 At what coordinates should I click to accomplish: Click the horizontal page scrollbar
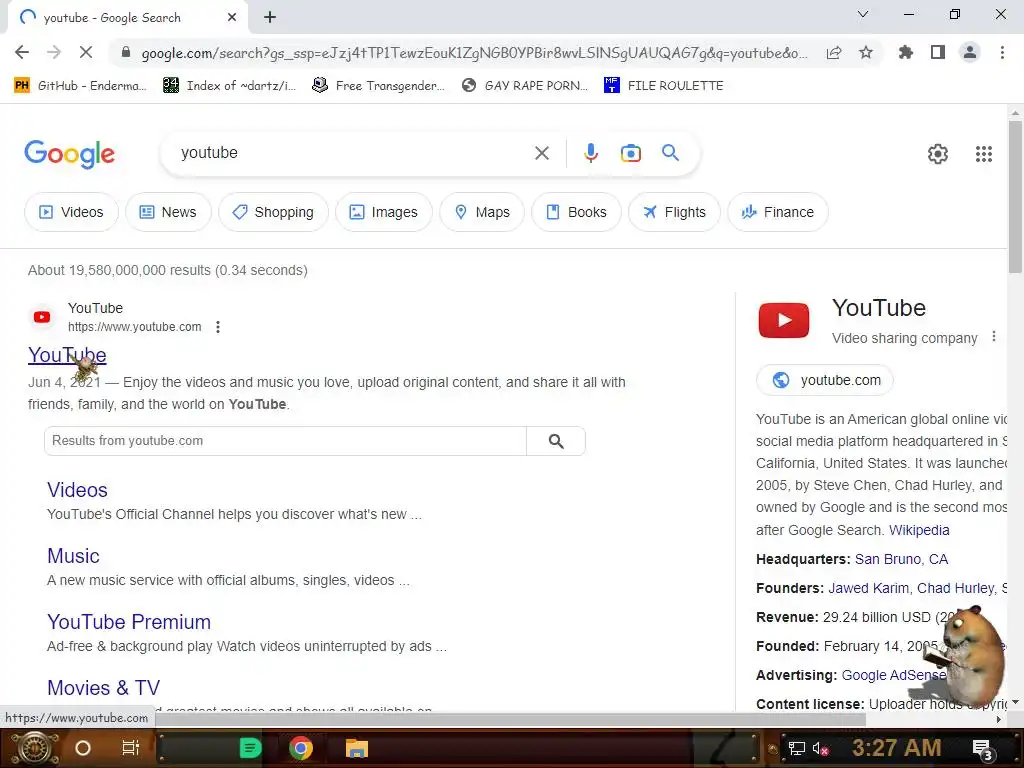point(509,719)
